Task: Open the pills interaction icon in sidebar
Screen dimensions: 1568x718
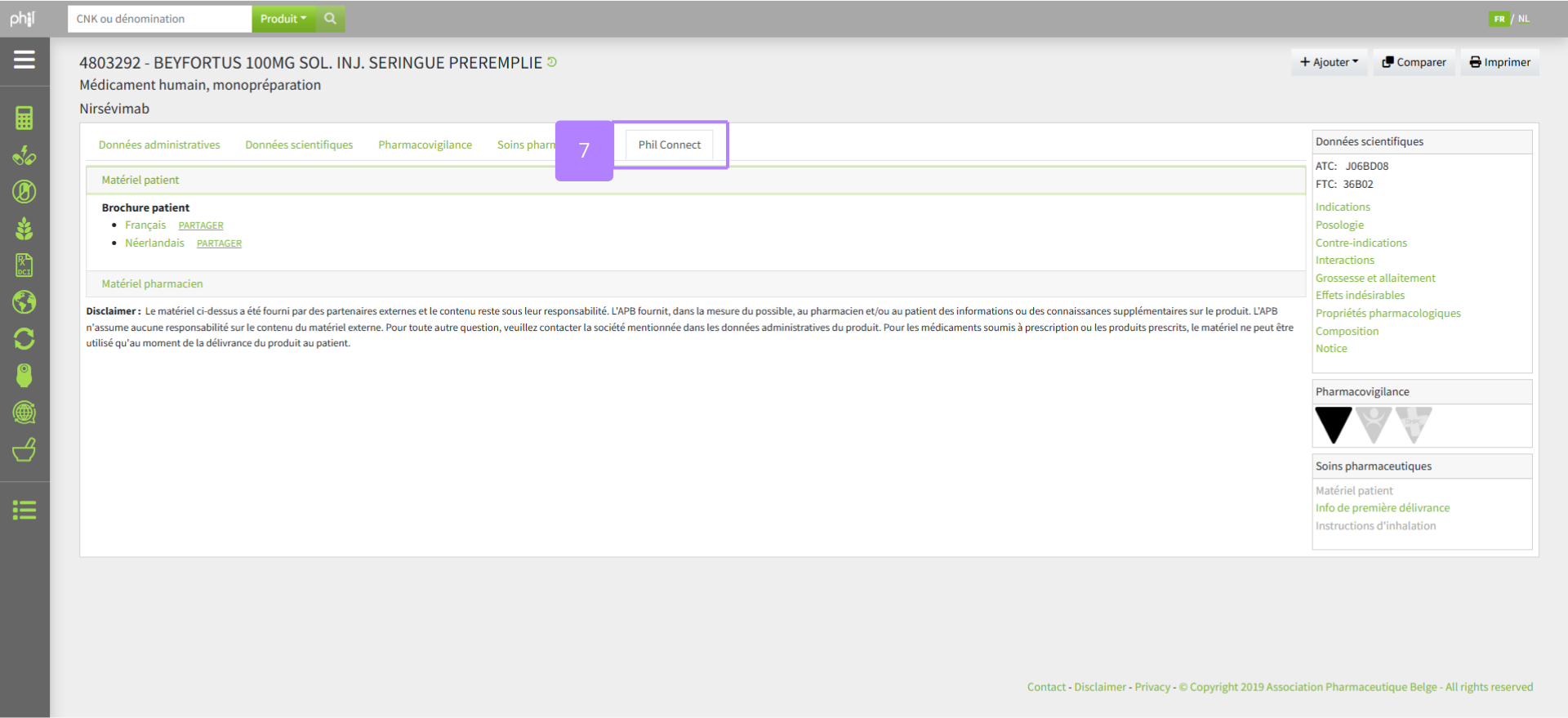Action: 24,155
